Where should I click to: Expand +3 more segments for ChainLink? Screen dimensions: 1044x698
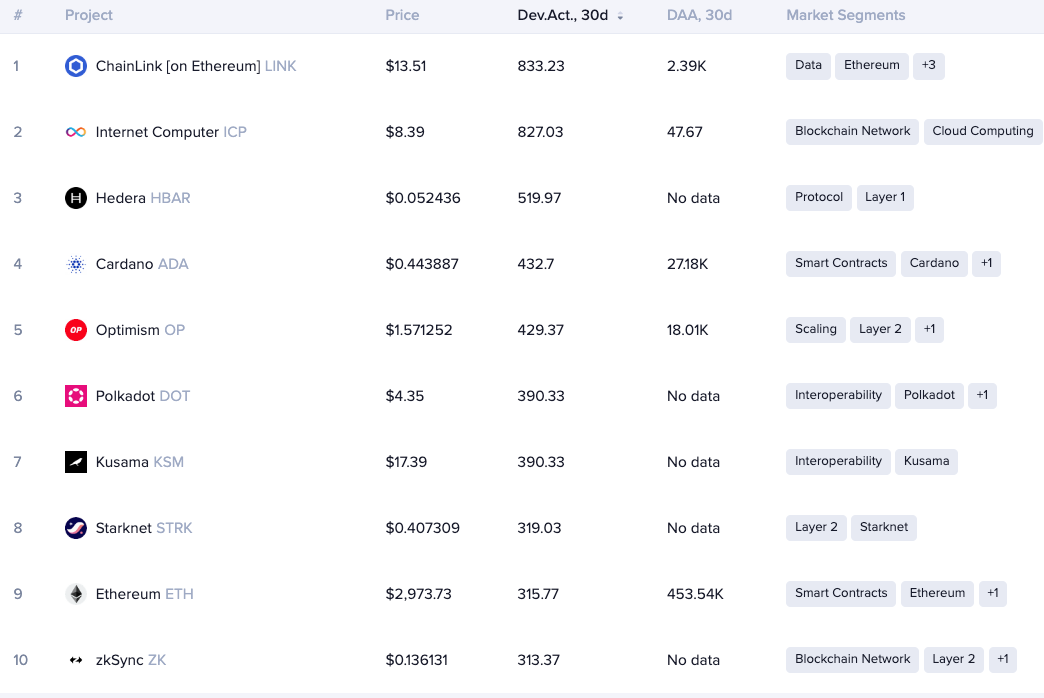[x=929, y=65]
